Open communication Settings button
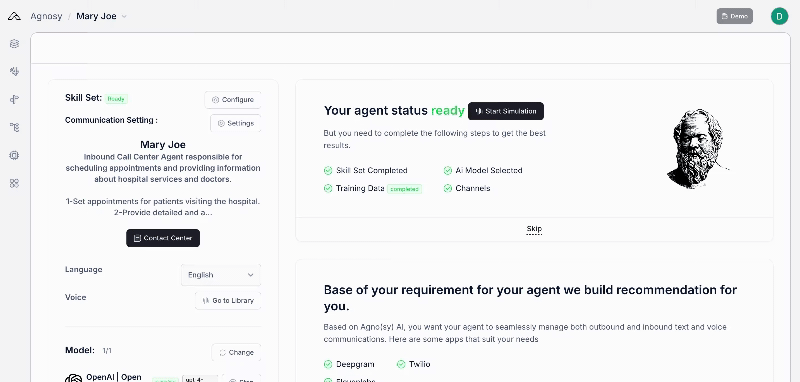 (x=236, y=123)
